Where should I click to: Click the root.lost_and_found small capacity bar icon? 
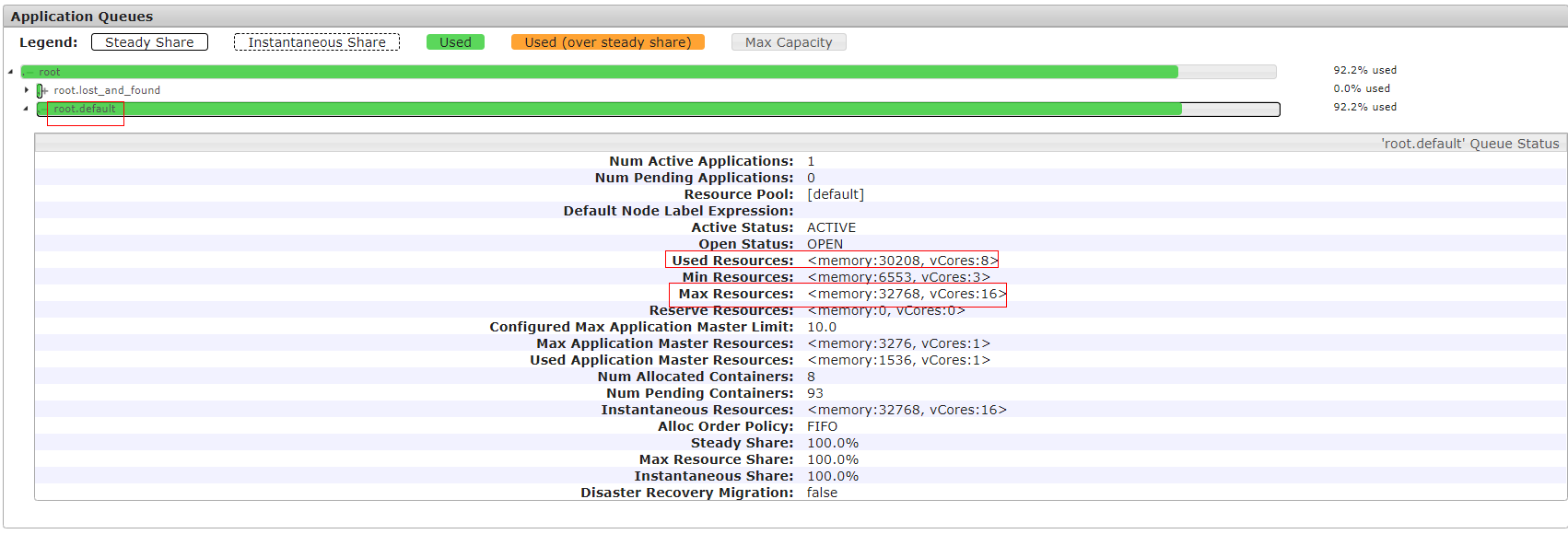pyautogui.click(x=40, y=90)
